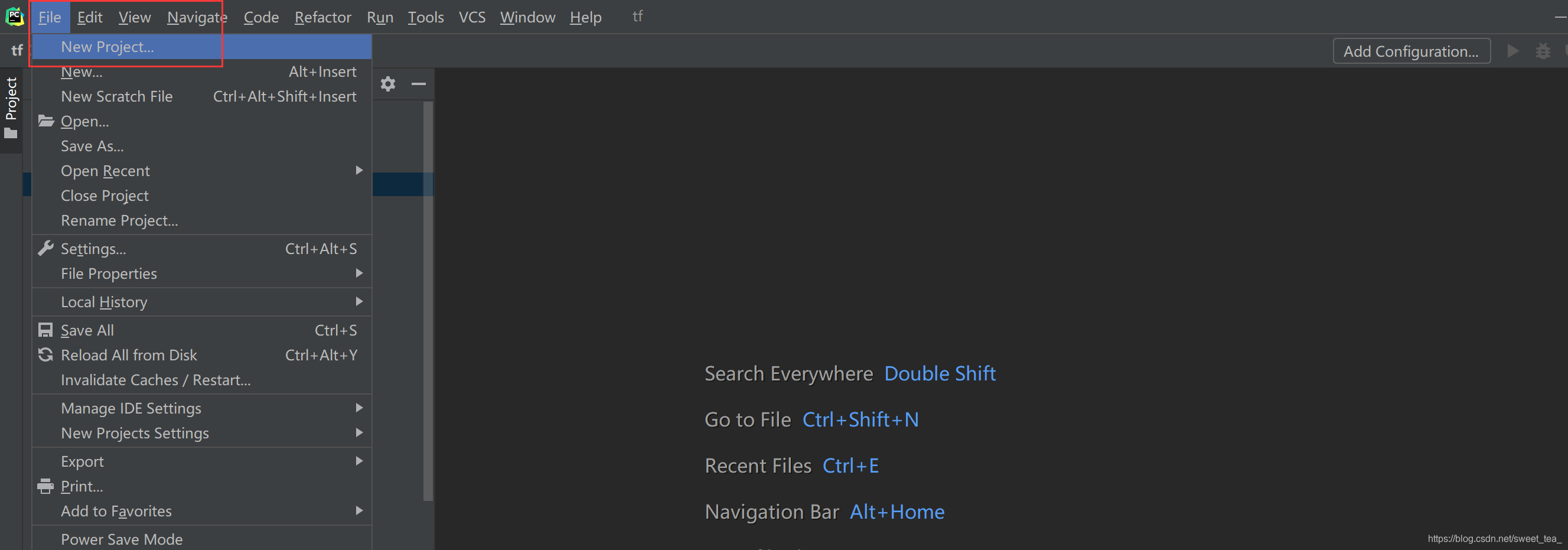Choose Reload All from Disk

201,354
